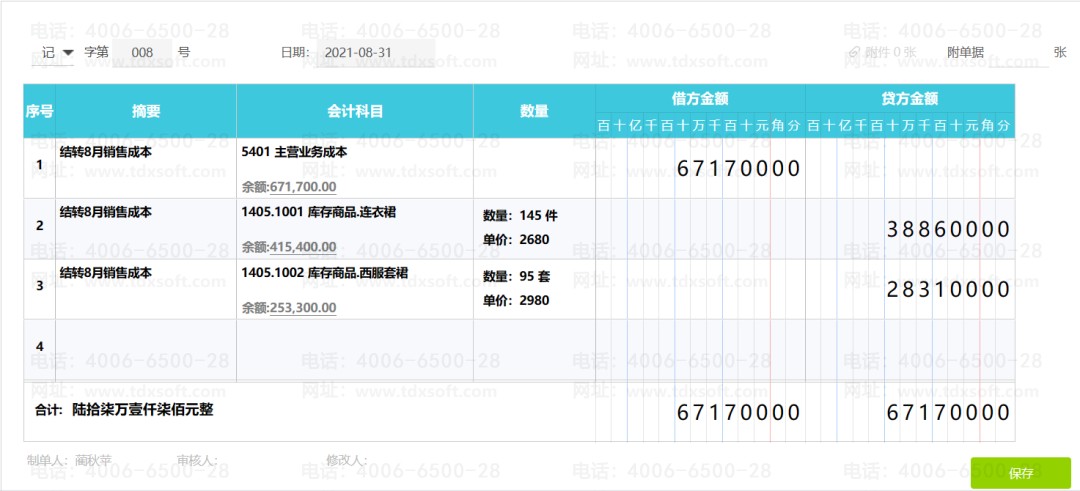Viewport: 1080px width, 491px height.
Task: Click the 序号 column header
Action: click(39, 111)
